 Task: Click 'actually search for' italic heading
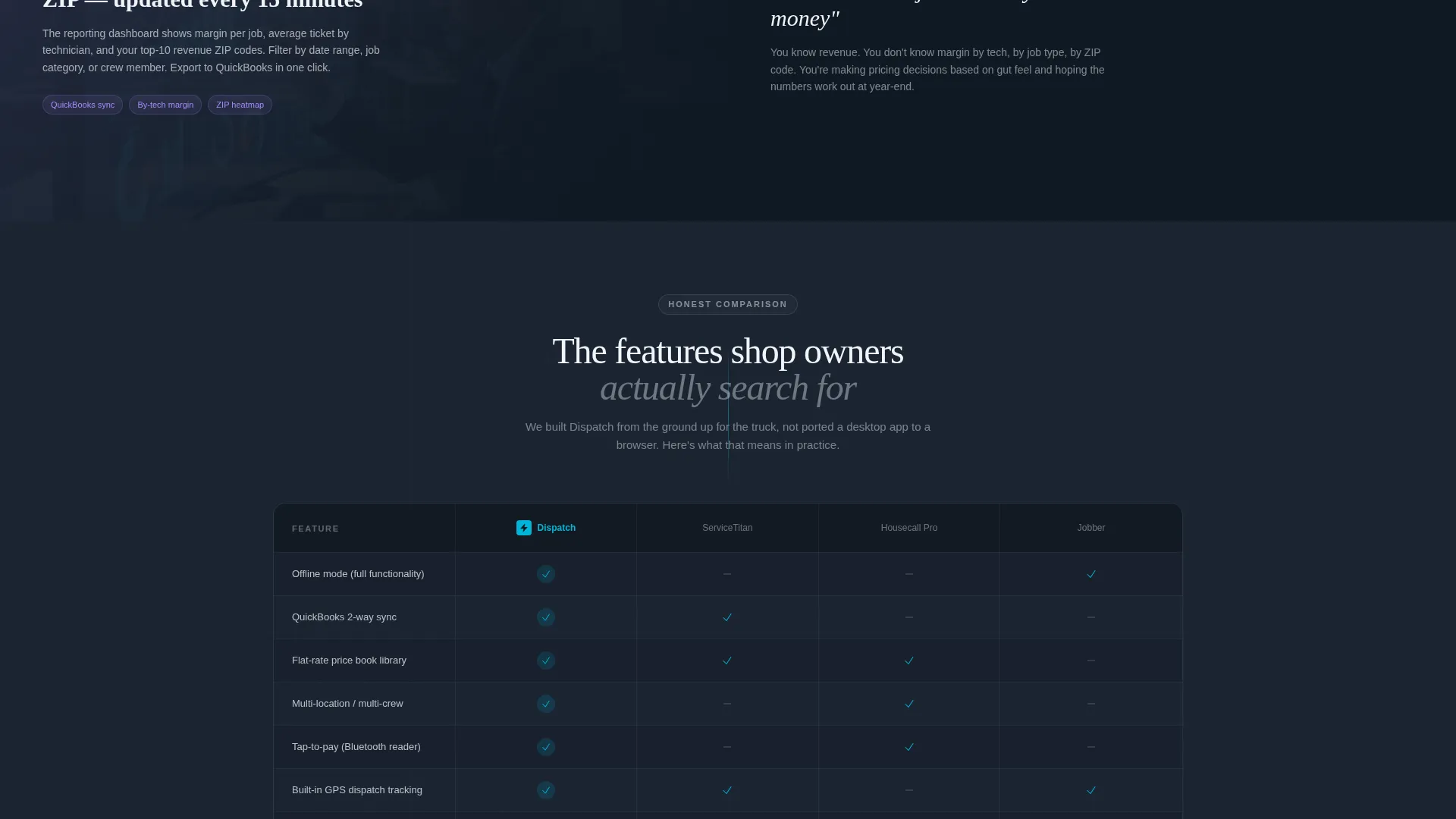[728, 388]
